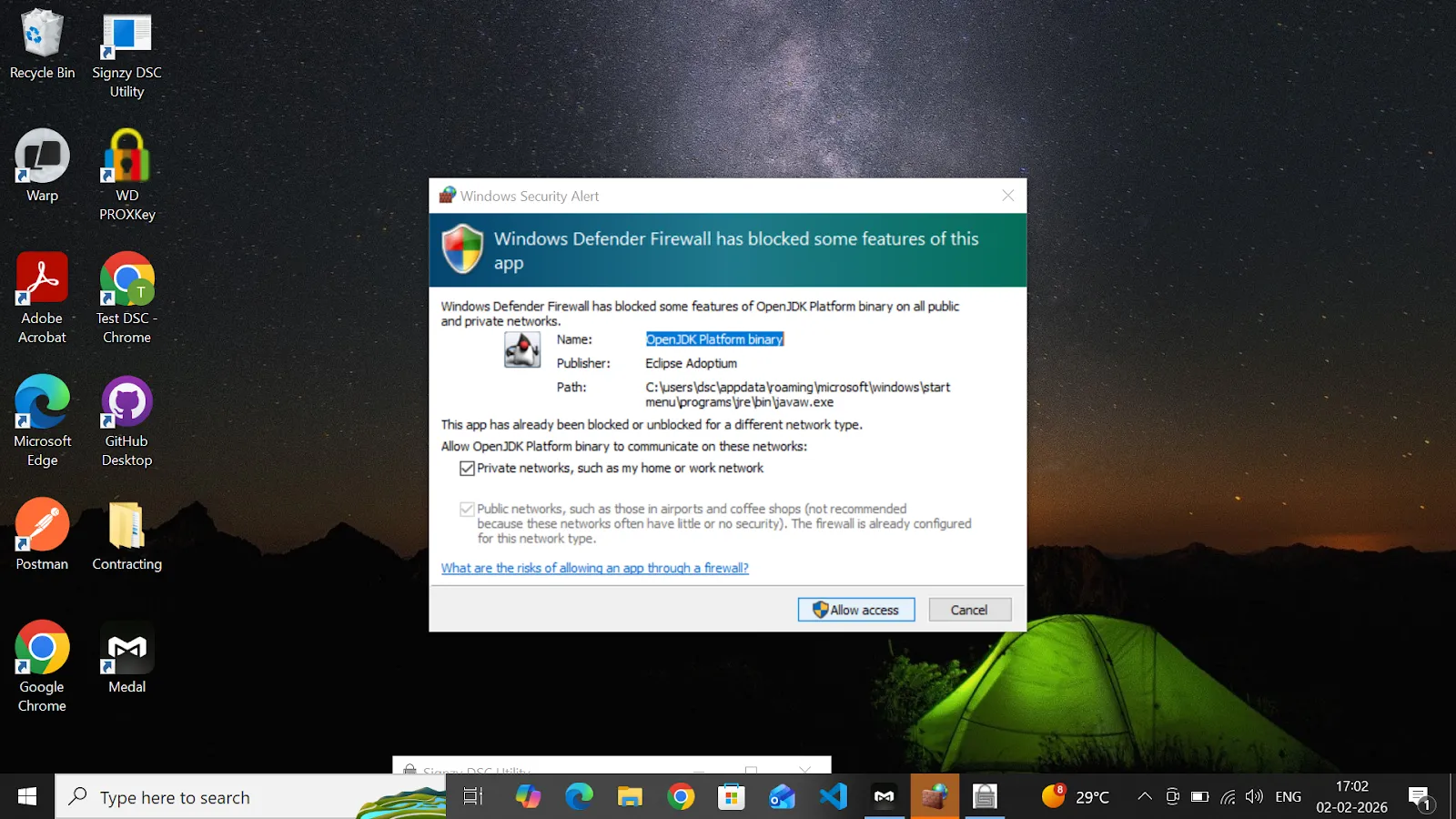Open Visual Studio Code from the taskbar

(834, 797)
